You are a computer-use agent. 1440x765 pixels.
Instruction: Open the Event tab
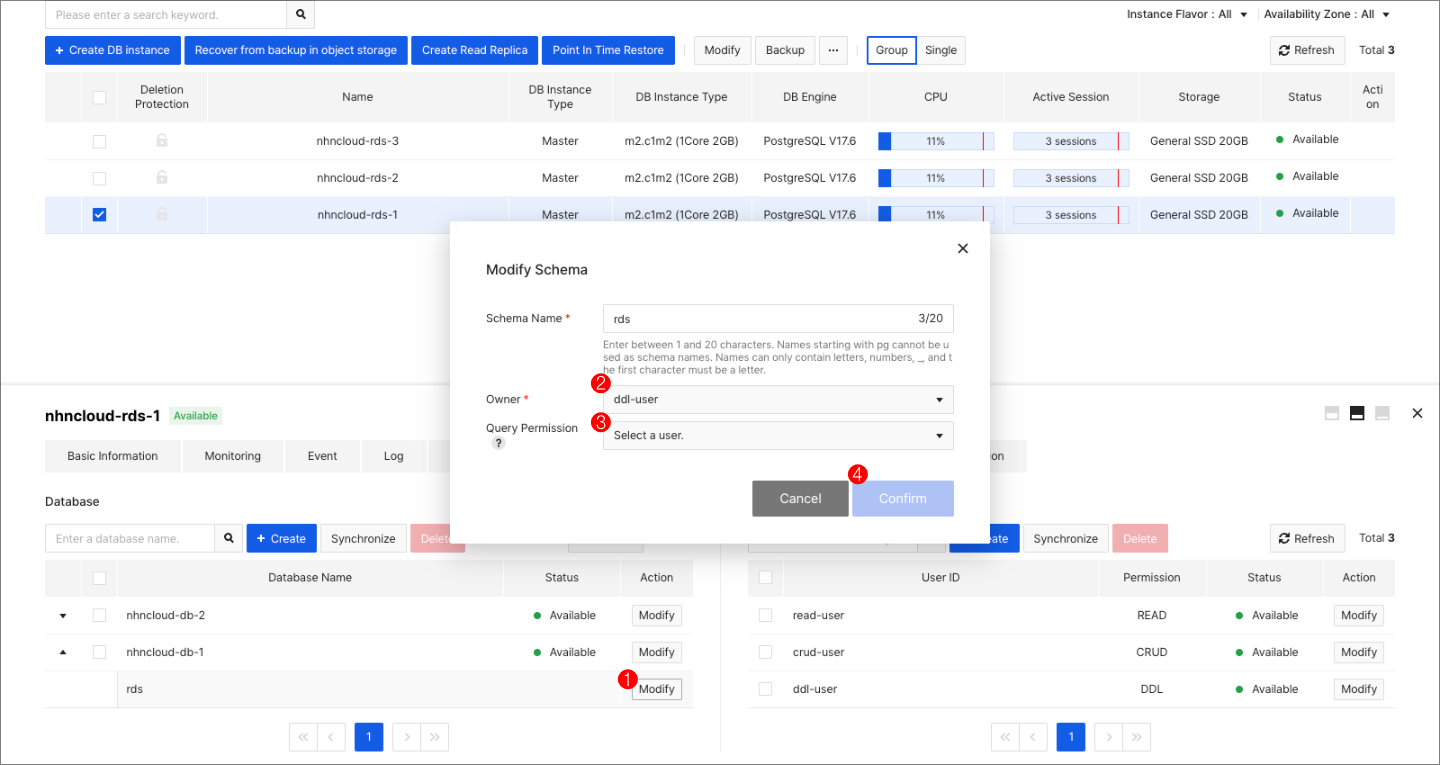[x=322, y=455]
